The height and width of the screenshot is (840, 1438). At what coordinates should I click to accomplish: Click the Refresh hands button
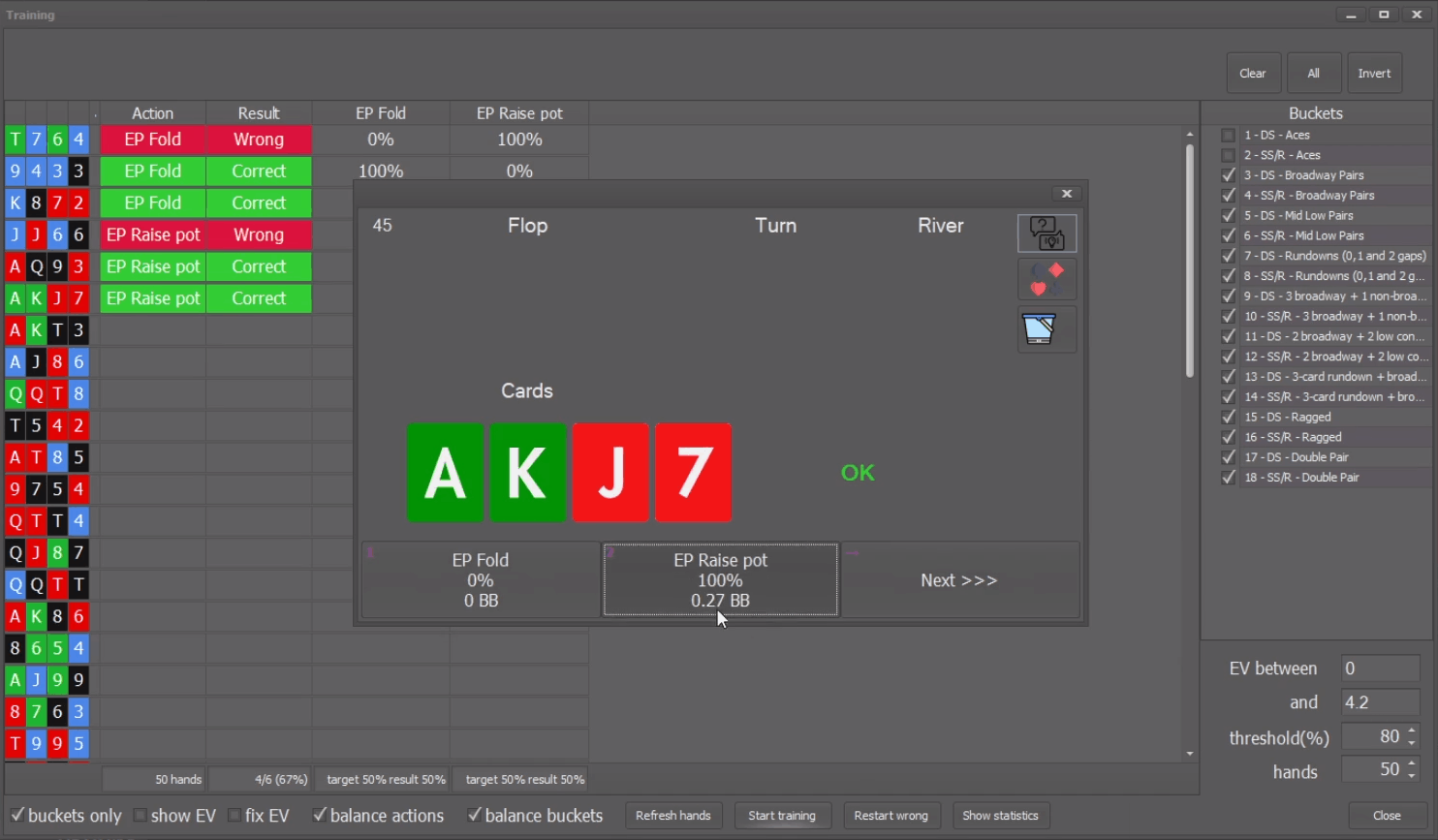coord(673,816)
